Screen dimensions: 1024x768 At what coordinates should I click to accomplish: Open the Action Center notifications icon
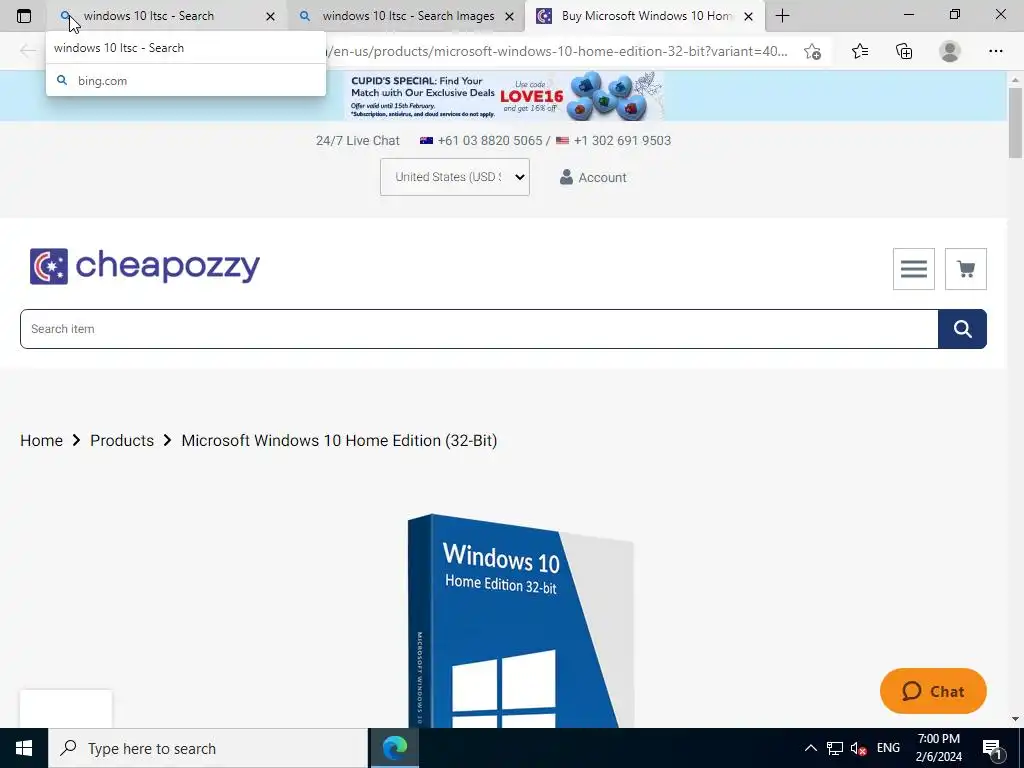click(993, 748)
